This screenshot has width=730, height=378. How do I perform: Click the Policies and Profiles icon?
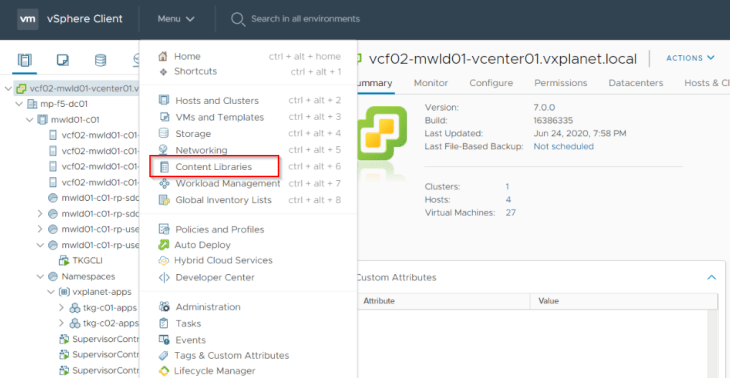pos(164,230)
